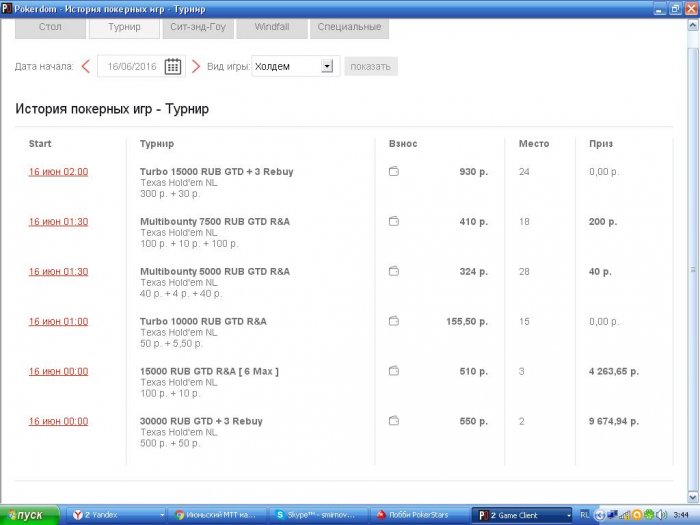Viewport: 700px width, 525px height.
Task: Click the Start column header
Action: click(40, 143)
